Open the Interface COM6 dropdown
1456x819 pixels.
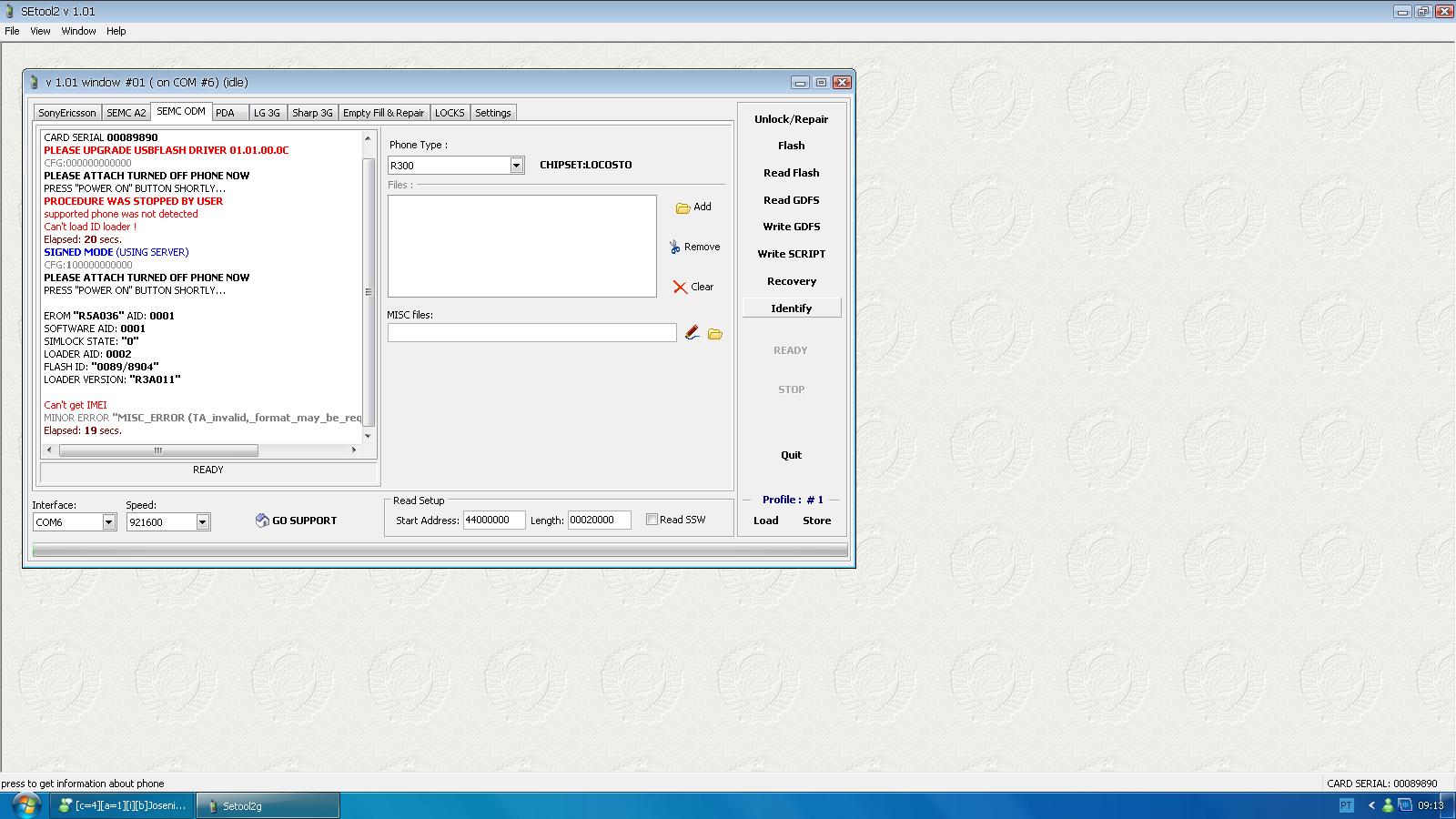click(109, 521)
